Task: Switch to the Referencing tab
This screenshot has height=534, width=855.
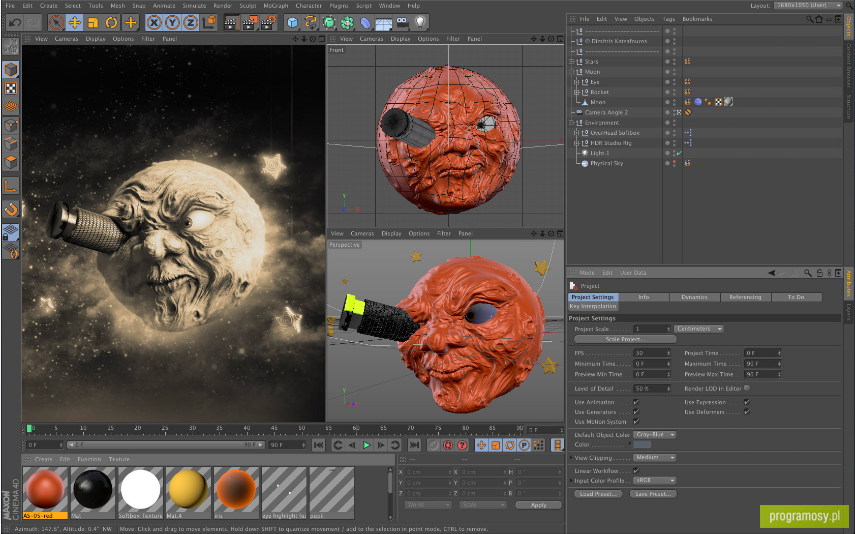Action: (745, 297)
